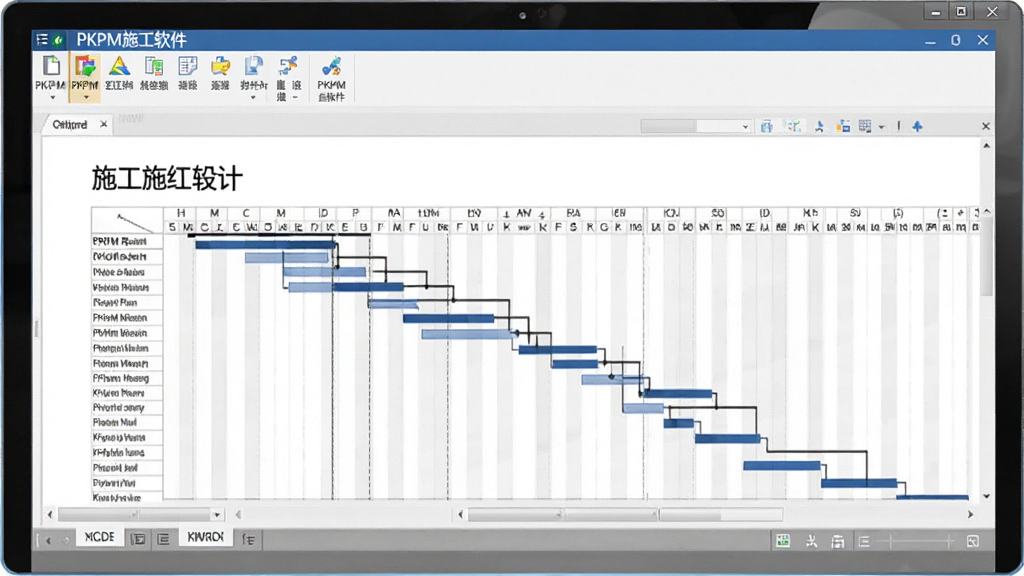Click the lined list page ribbon icon

(x=187, y=67)
